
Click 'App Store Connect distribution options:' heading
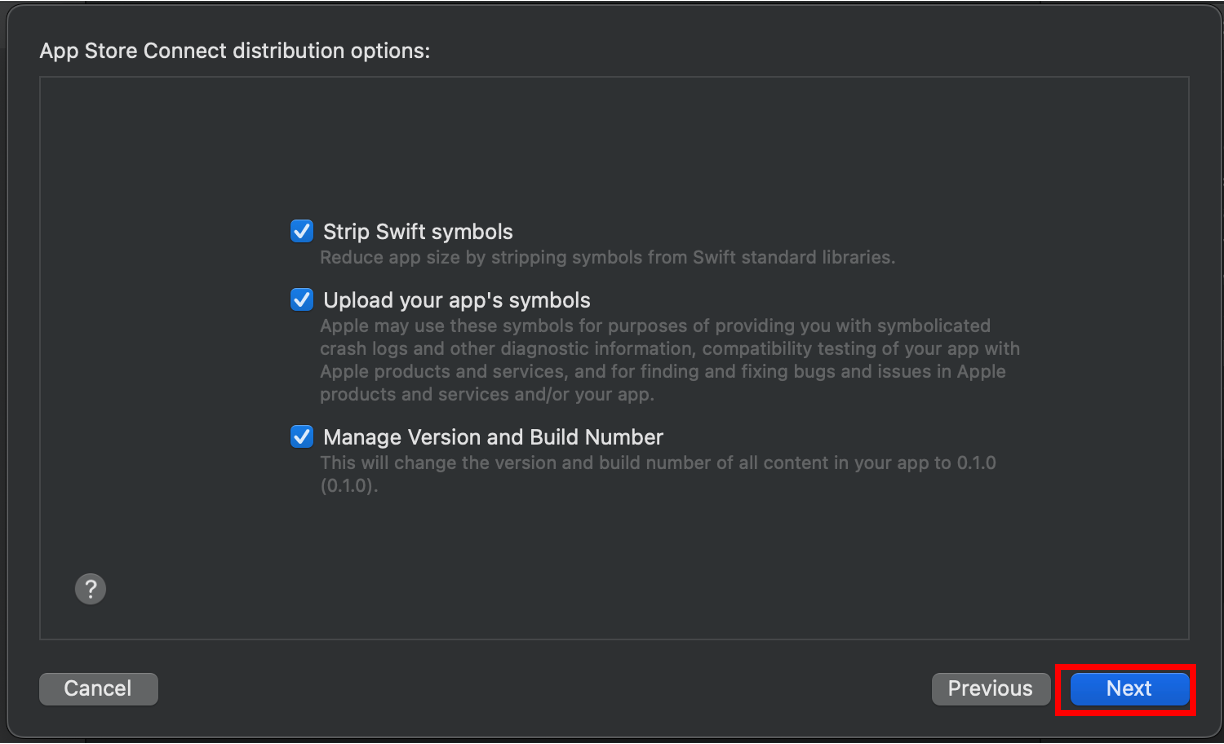pyautogui.click(x=235, y=50)
